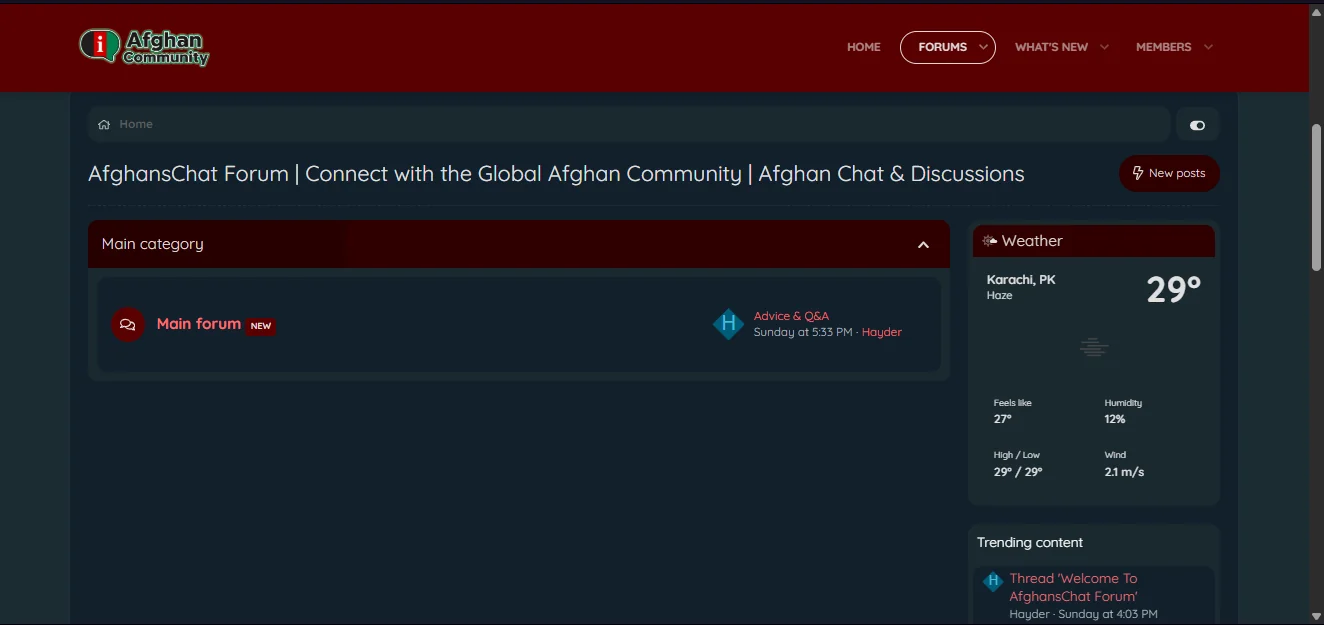Open the Advice & Q&A thread link
Viewport: 1324px width, 625px height.
[x=791, y=316]
